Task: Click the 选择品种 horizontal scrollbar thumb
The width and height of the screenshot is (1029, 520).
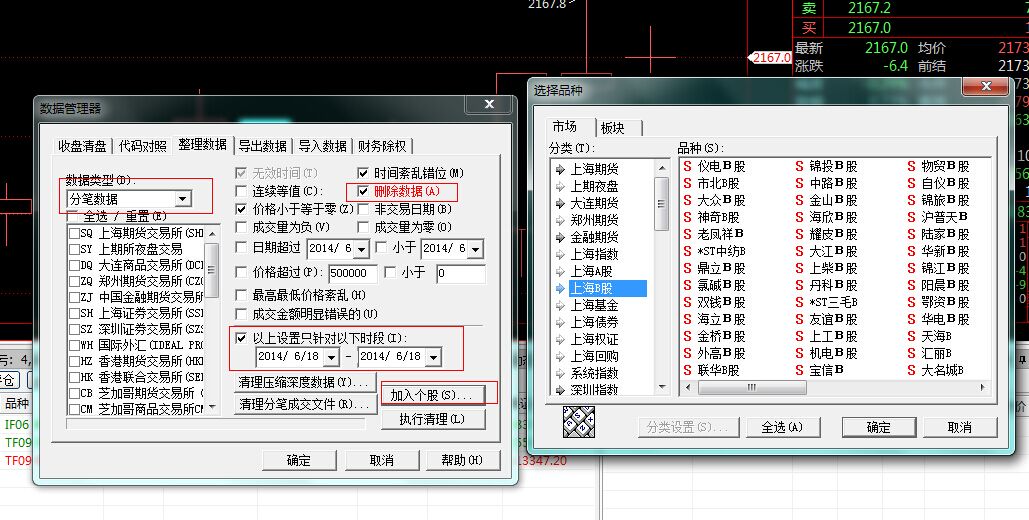Action: (751, 388)
